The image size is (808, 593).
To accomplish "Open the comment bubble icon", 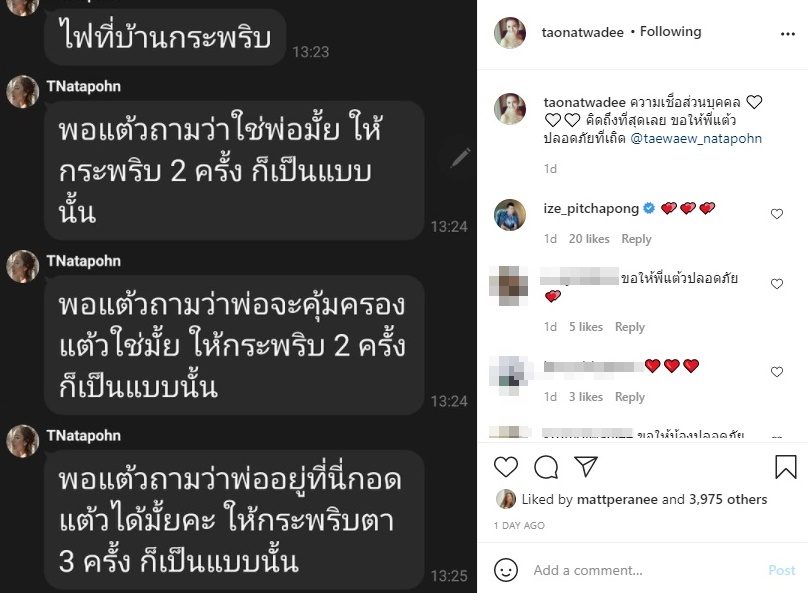I will (x=546, y=467).
